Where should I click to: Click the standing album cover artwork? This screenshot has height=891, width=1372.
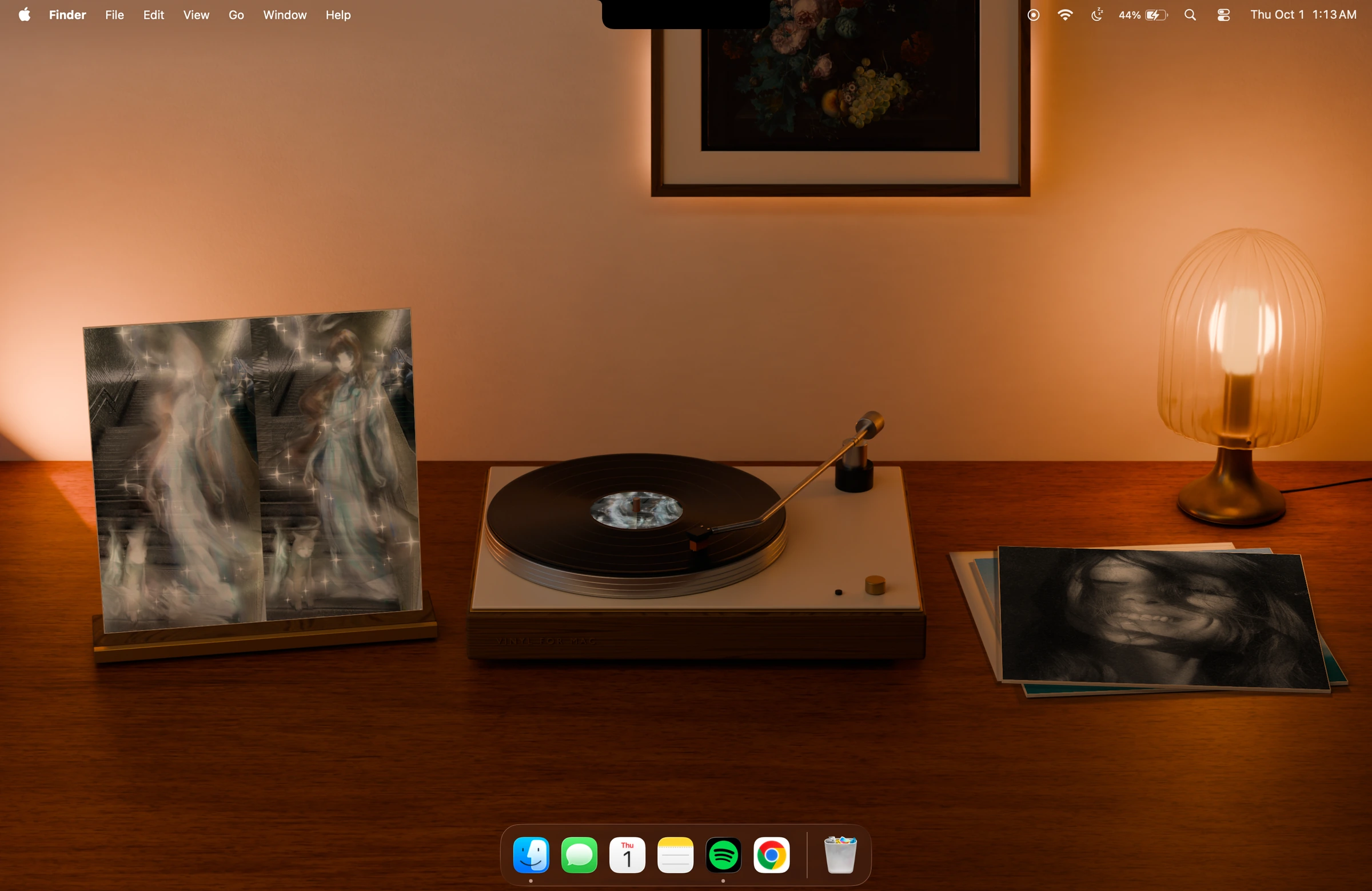coord(253,470)
